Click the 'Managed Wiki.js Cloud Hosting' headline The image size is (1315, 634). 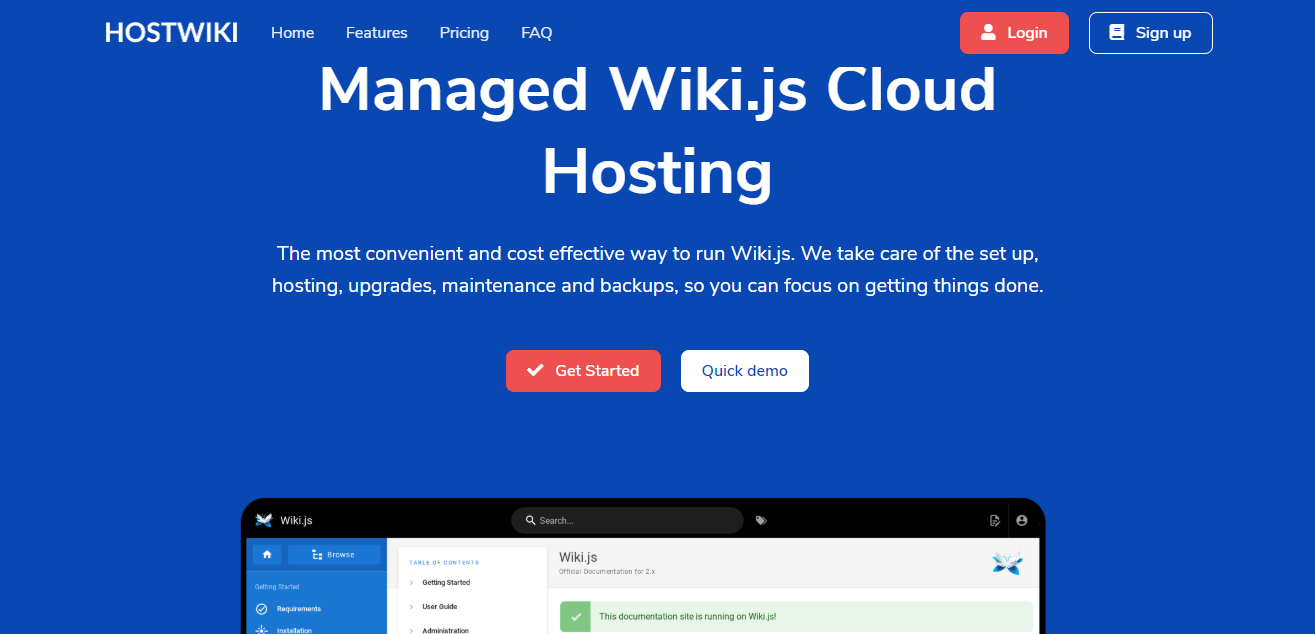tap(657, 131)
